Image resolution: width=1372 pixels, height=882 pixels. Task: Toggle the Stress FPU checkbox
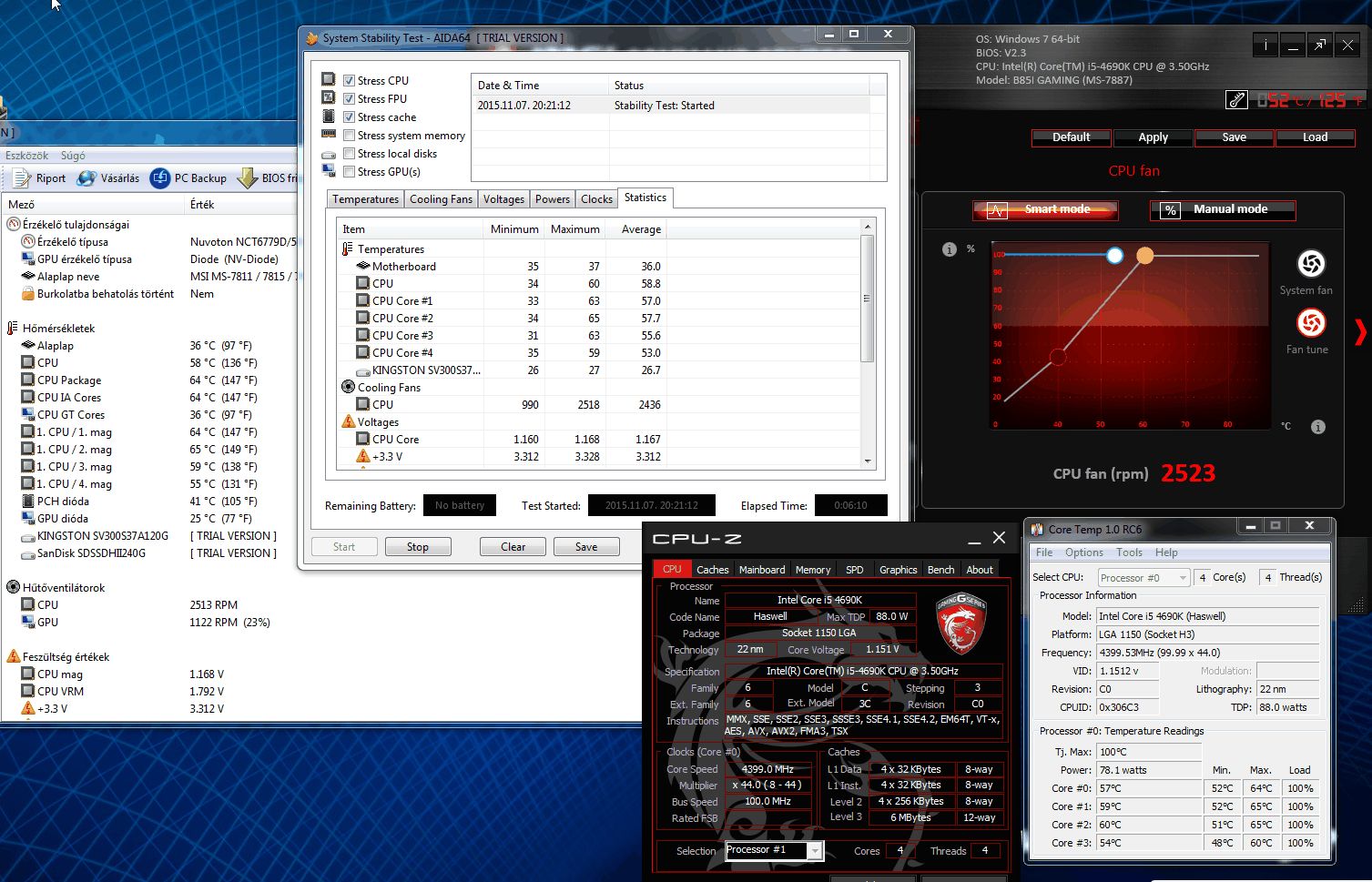349,98
